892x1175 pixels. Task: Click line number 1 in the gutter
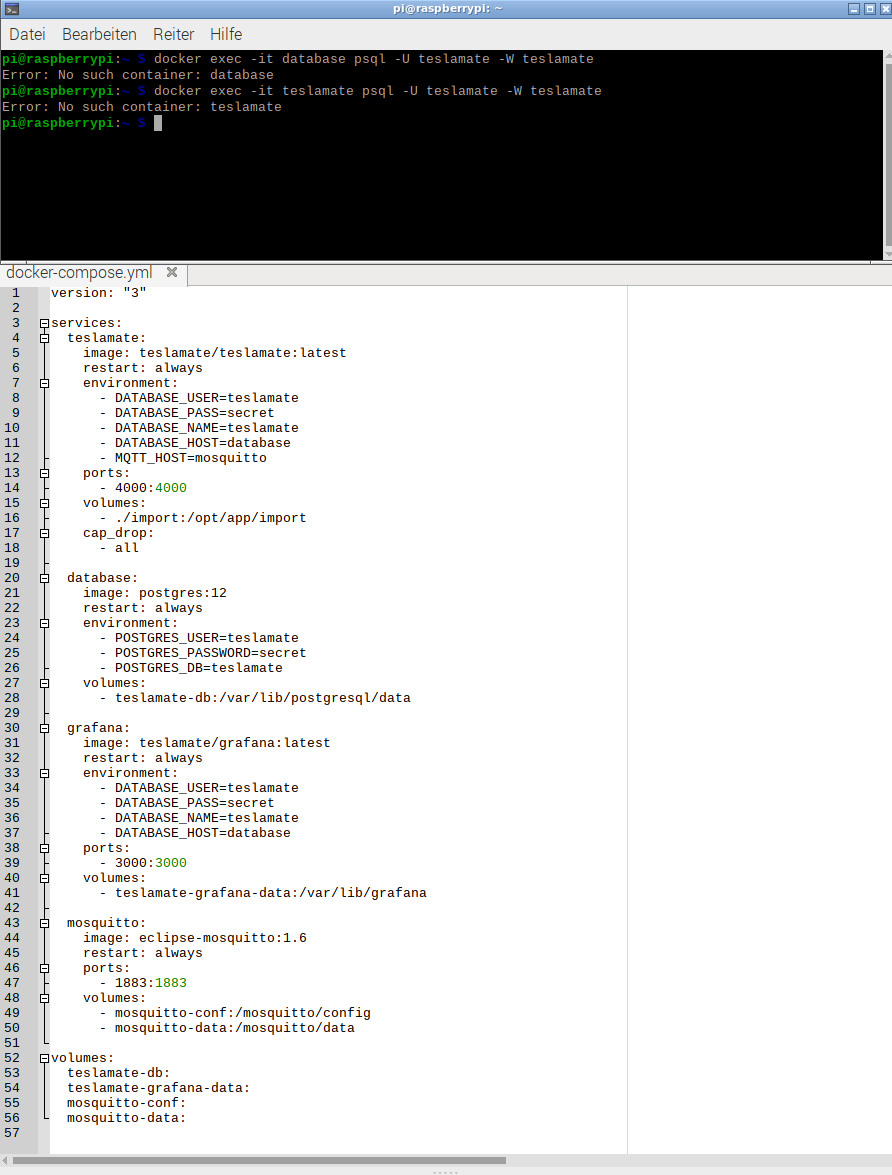click(16, 293)
